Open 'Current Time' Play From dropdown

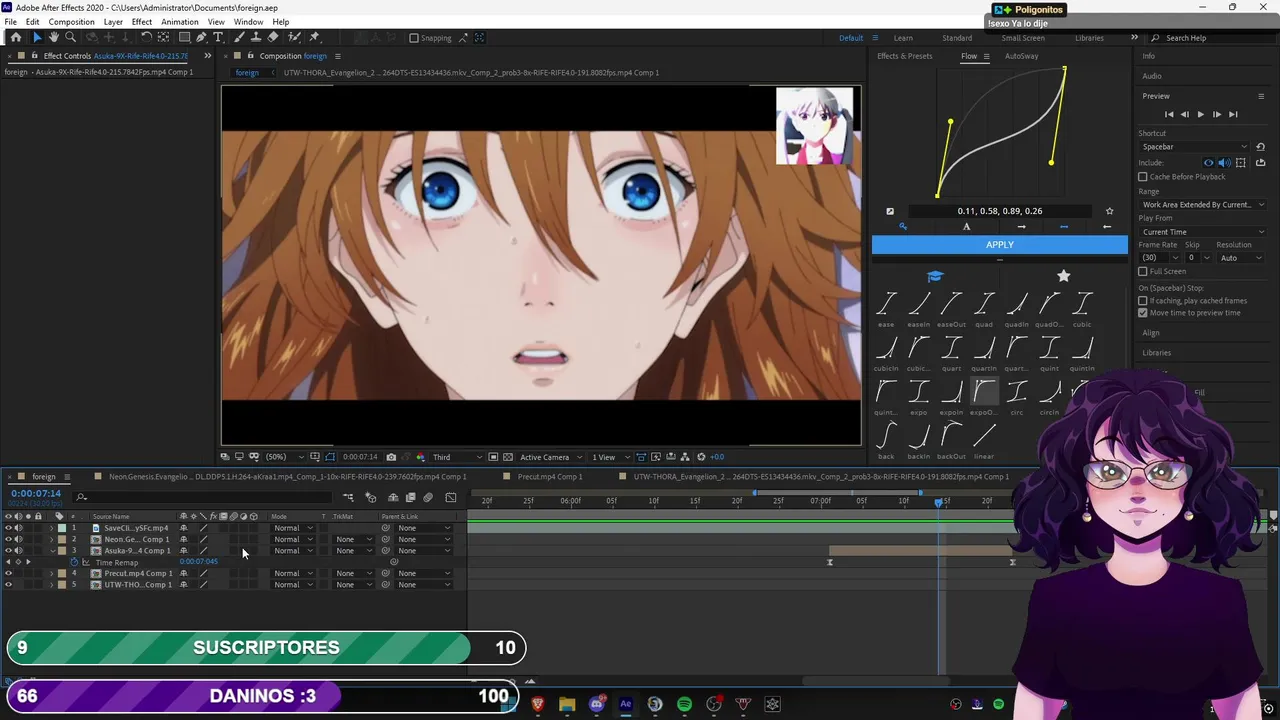(1203, 232)
